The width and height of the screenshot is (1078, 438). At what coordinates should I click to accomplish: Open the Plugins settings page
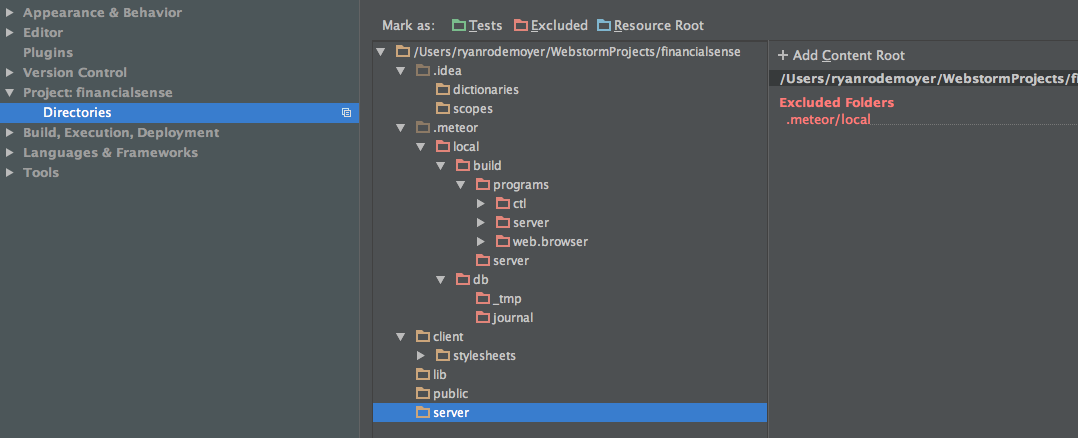tap(48, 52)
